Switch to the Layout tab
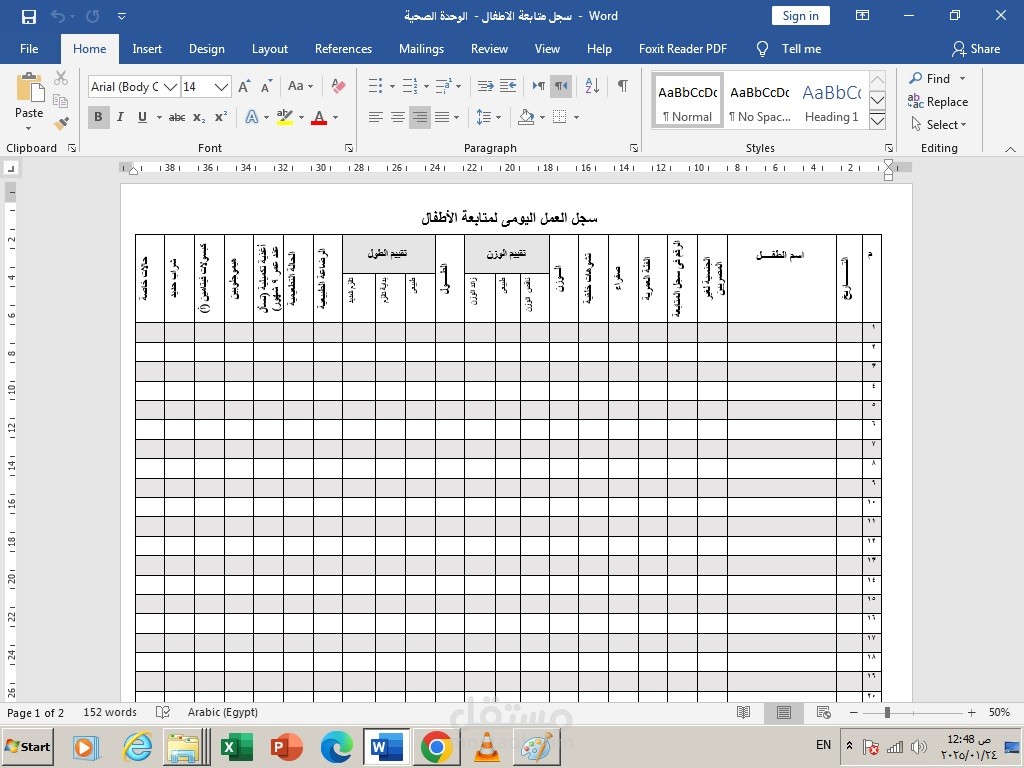This screenshot has width=1024, height=768. click(x=270, y=49)
